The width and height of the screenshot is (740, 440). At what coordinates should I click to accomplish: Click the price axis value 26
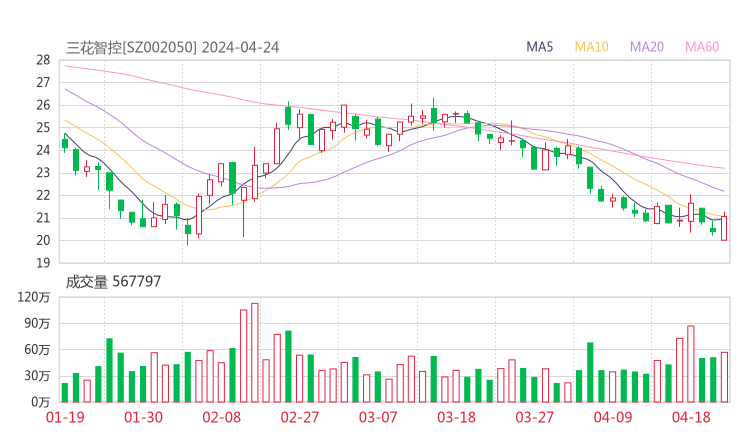point(43,105)
